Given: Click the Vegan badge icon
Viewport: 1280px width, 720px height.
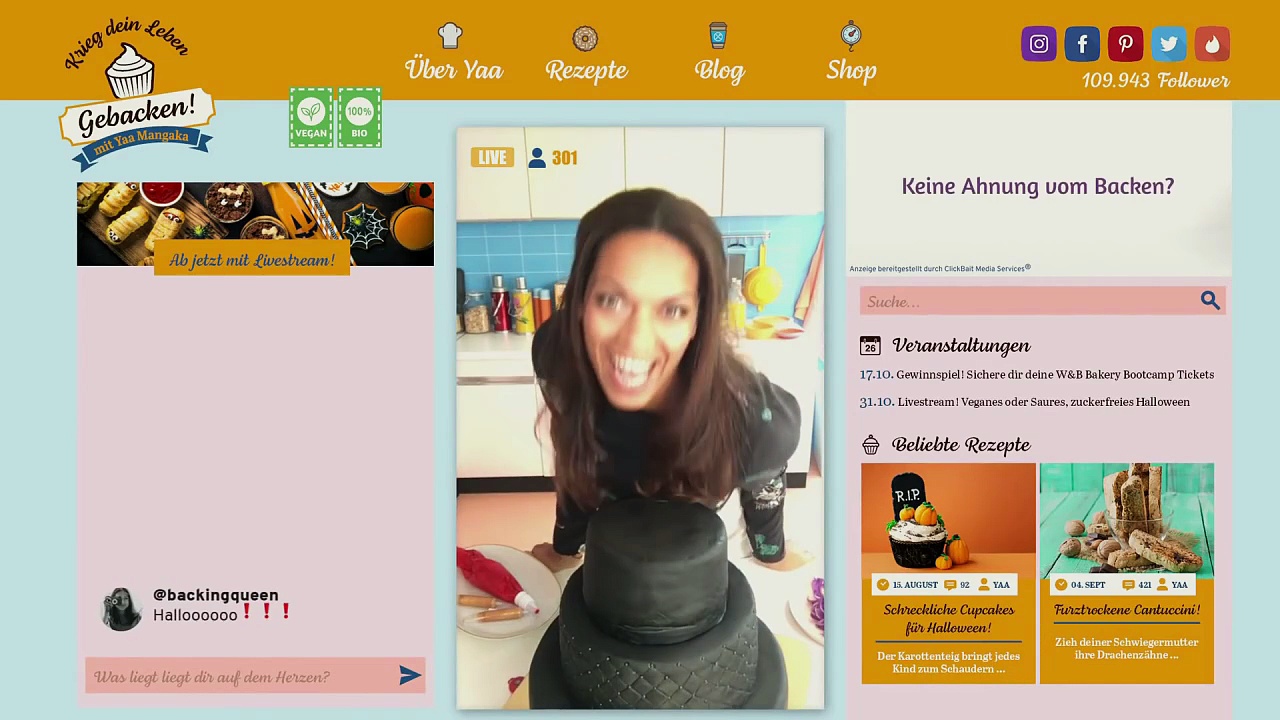Looking at the screenshot, I should (x=311, y=118).
